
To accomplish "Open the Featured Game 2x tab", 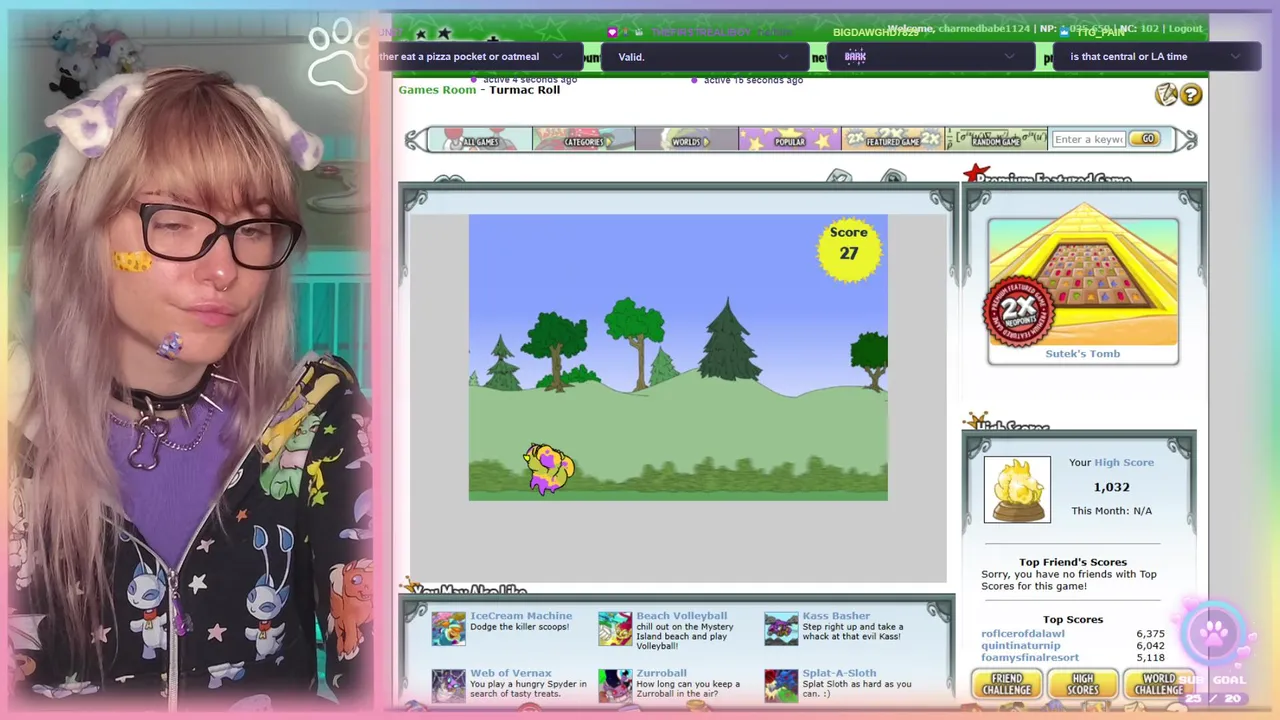I will click(x=893, y=140).
